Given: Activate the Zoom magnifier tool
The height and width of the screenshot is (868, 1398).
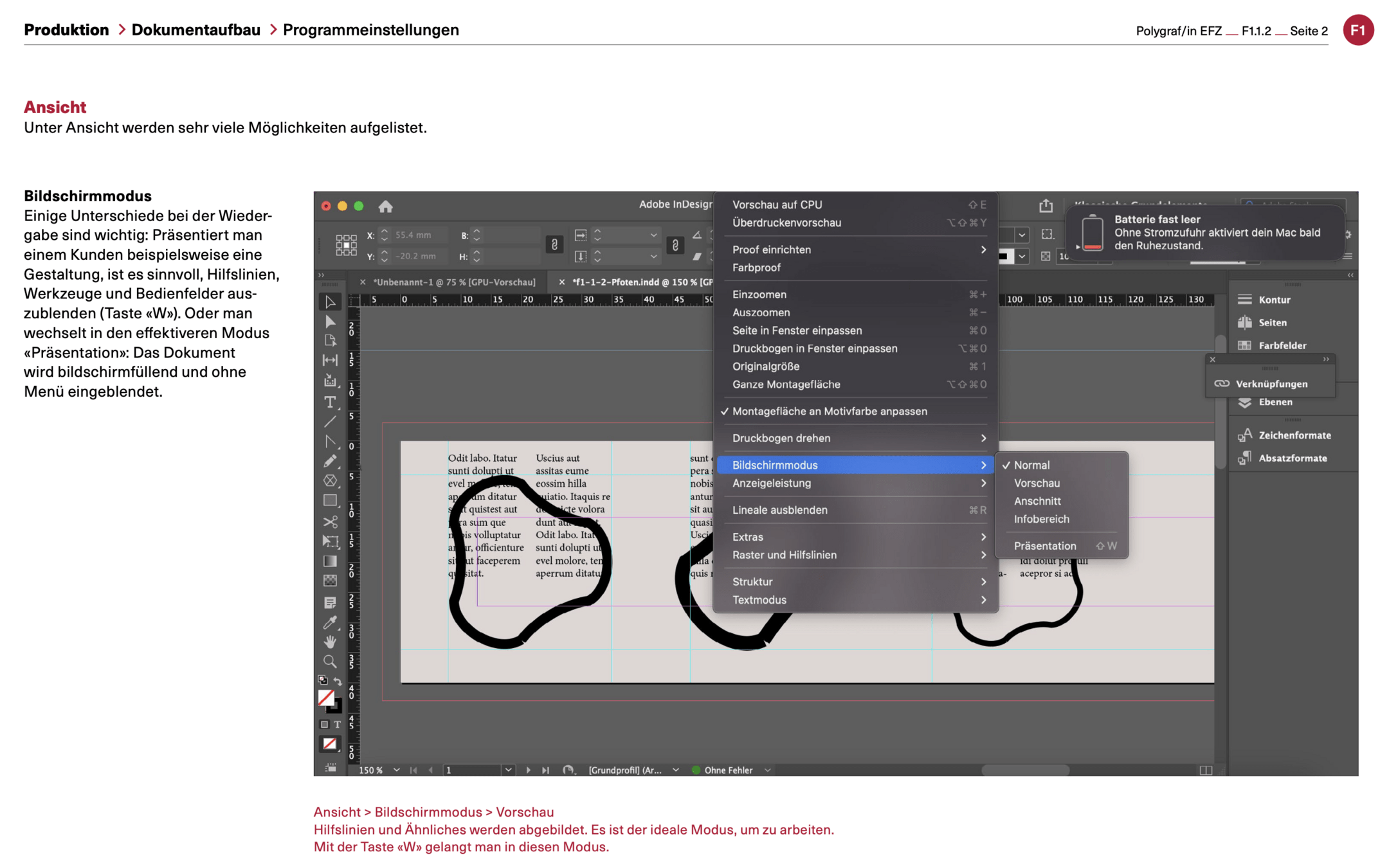Looking at the screenshot, I should coord(330,662).
